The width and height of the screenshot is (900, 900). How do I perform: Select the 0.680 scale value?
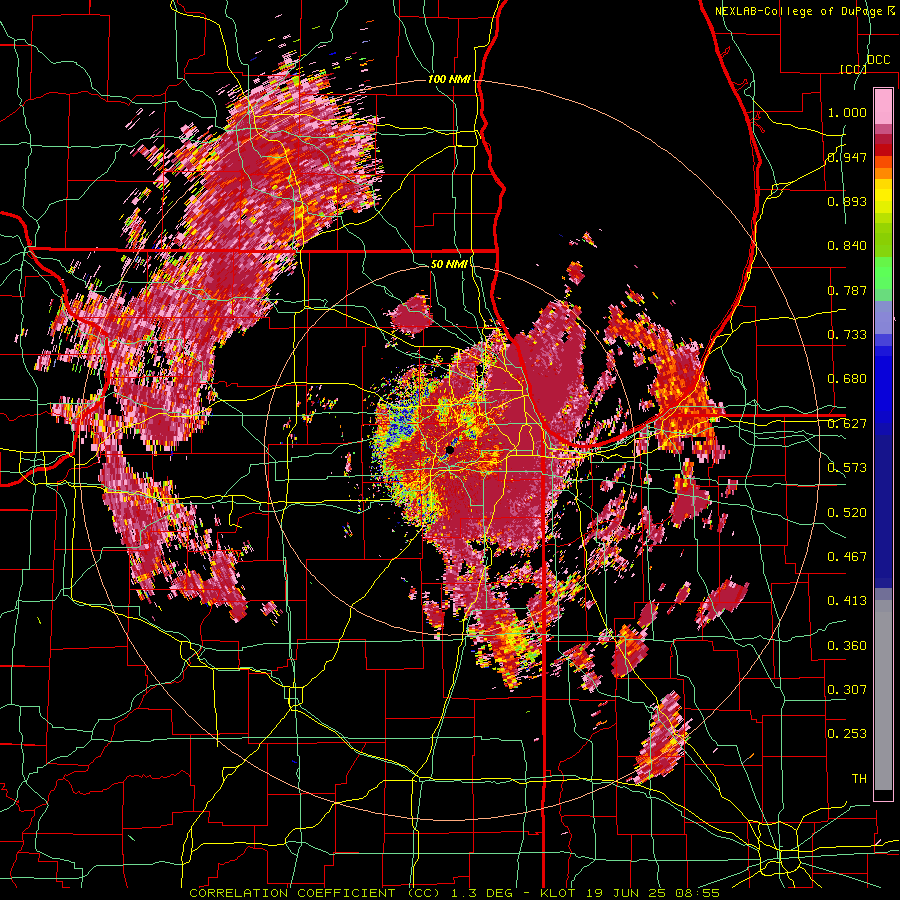click(847, 379)
